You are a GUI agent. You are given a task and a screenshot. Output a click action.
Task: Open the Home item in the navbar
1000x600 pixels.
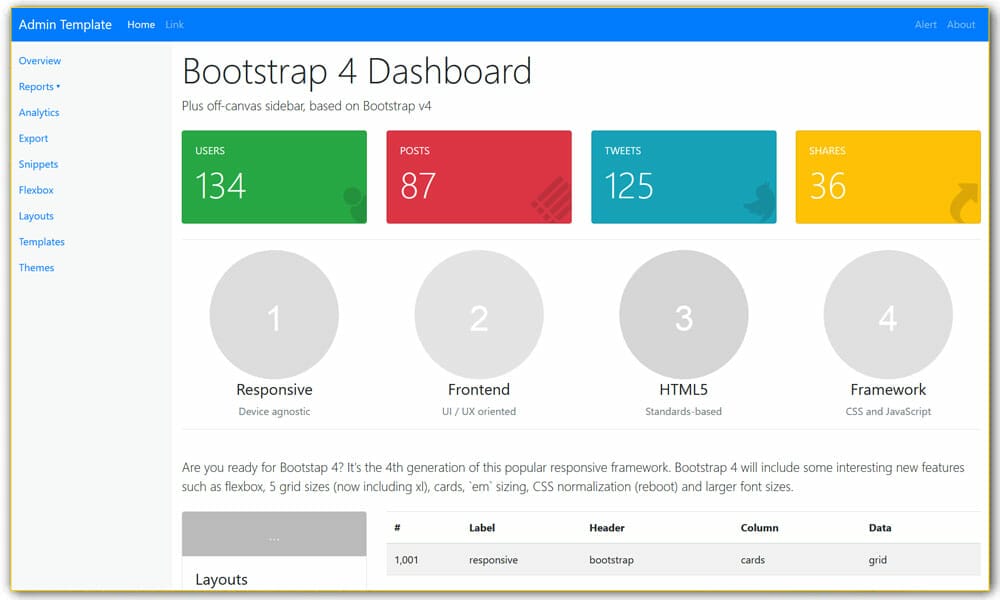tap(140, 24)
